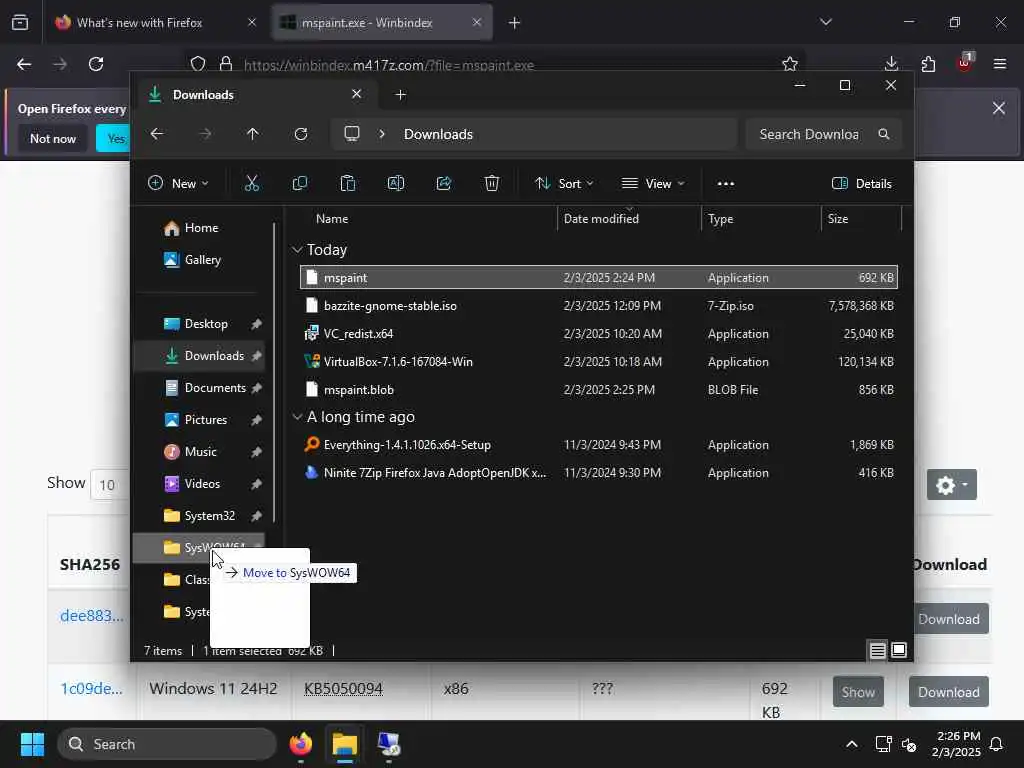Image resolution: width=1024 pixels, height=768 pixels.
Task: Click the Paste icon in Explorer toolbar
Action: pyautogui.click(x=347, y=184)
